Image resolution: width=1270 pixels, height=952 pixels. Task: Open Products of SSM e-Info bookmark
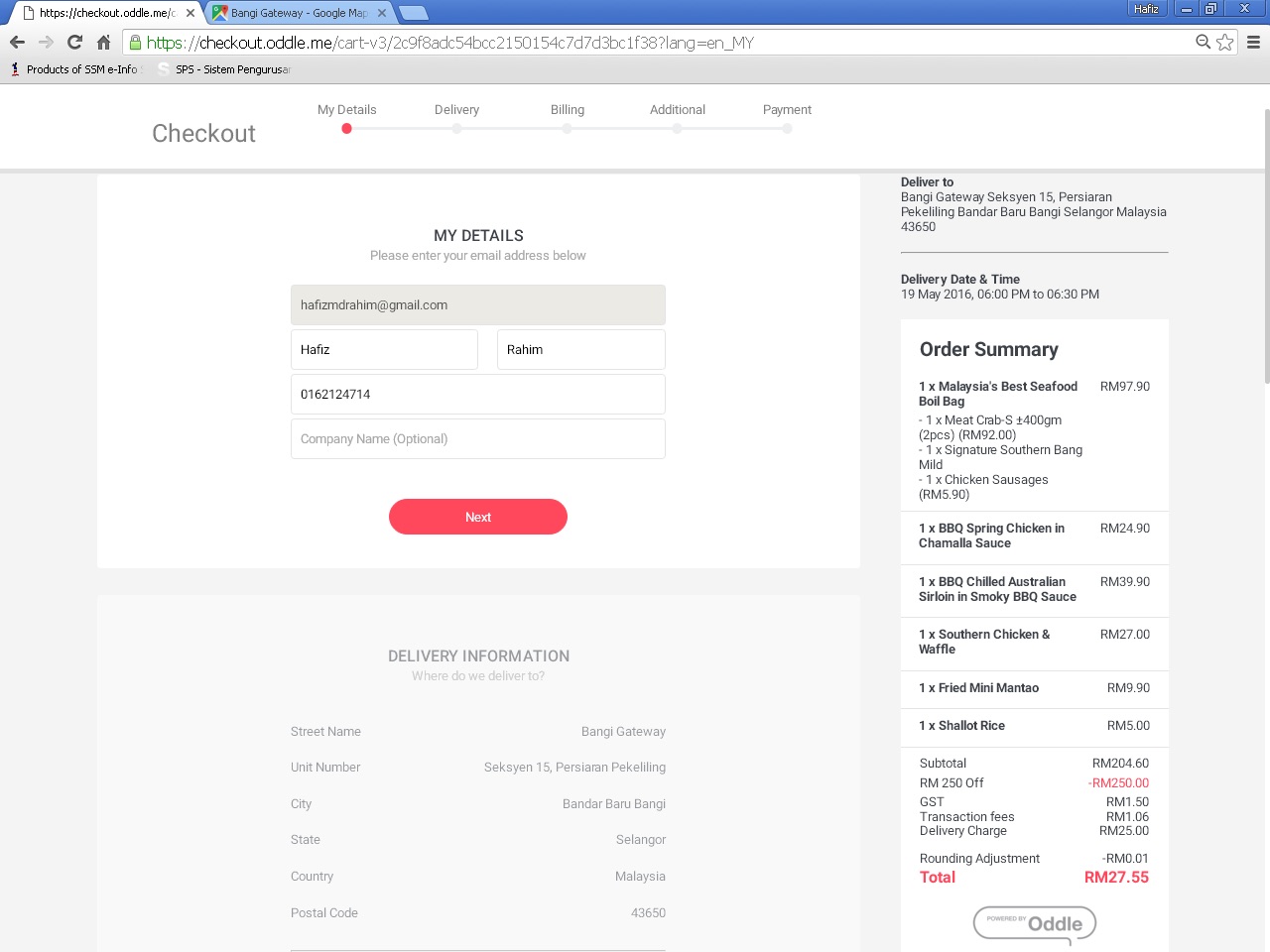coord(79,69)
